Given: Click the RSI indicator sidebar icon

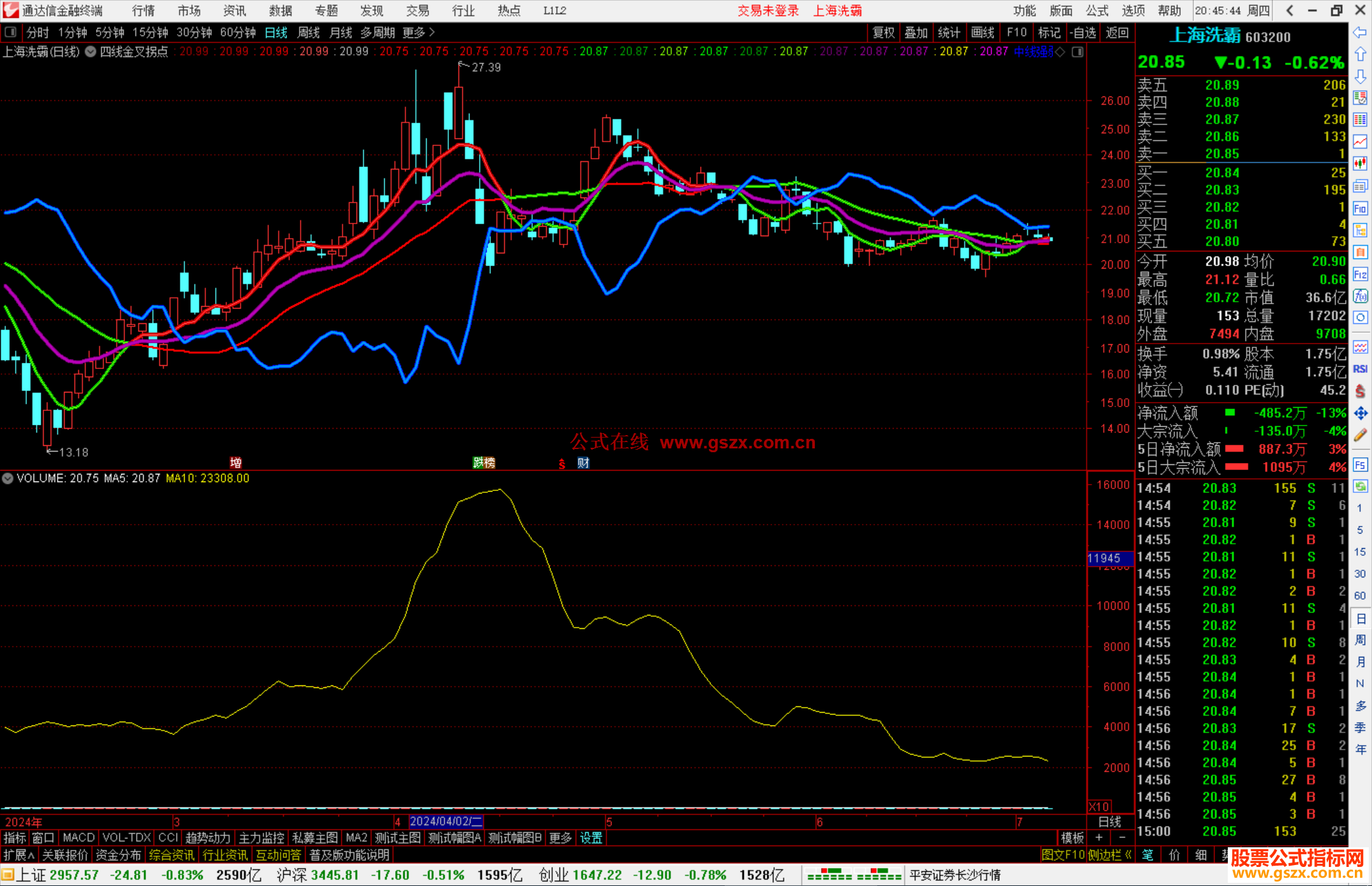Looking at the screenshot, I should [x=1360, y=369].
